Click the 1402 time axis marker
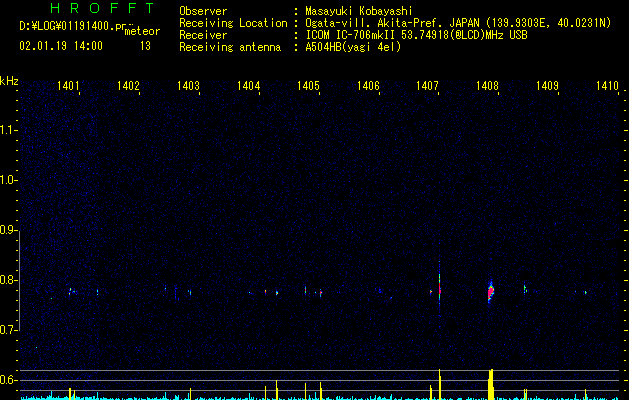The width and height of the screenshot is (629, 400). pos(128,86)
